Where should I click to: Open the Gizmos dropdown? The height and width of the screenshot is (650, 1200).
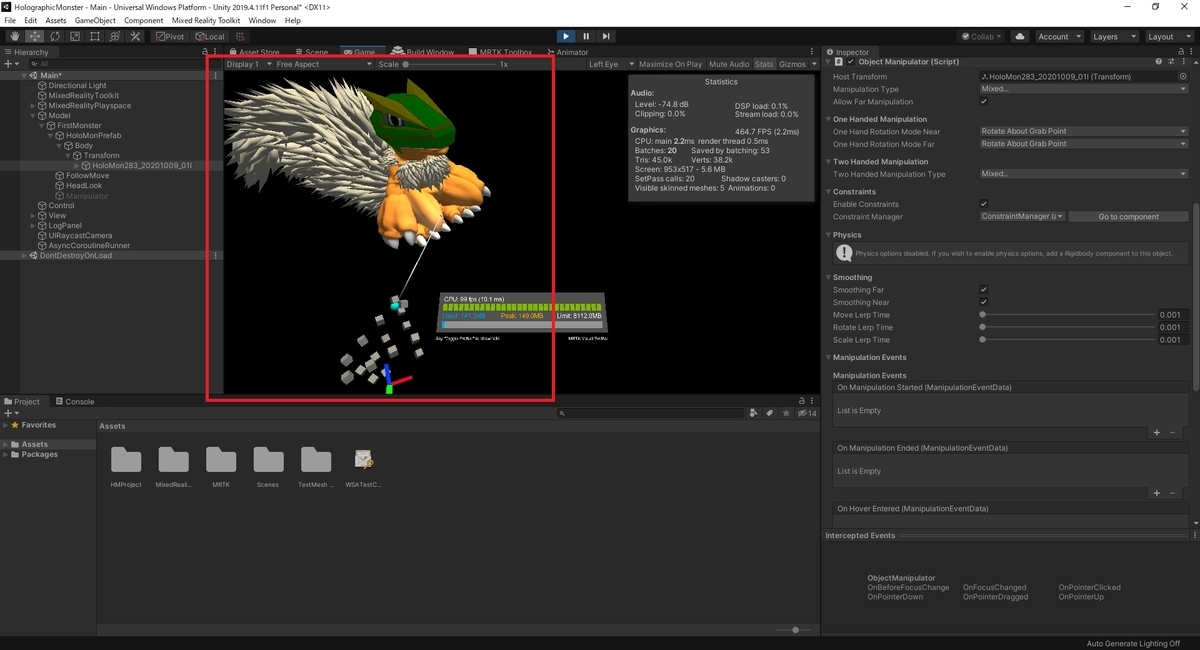(796, 64)
